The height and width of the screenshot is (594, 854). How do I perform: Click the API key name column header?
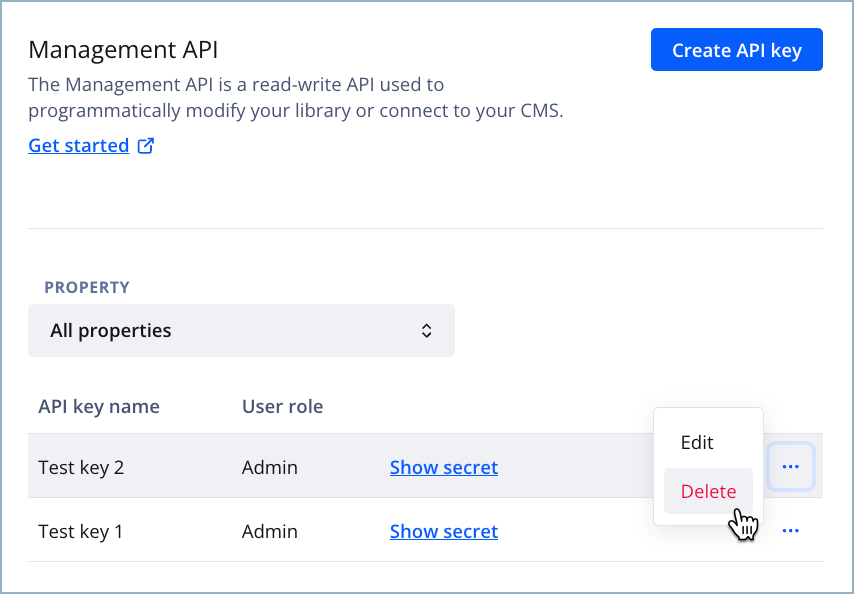tap(99, 407)
